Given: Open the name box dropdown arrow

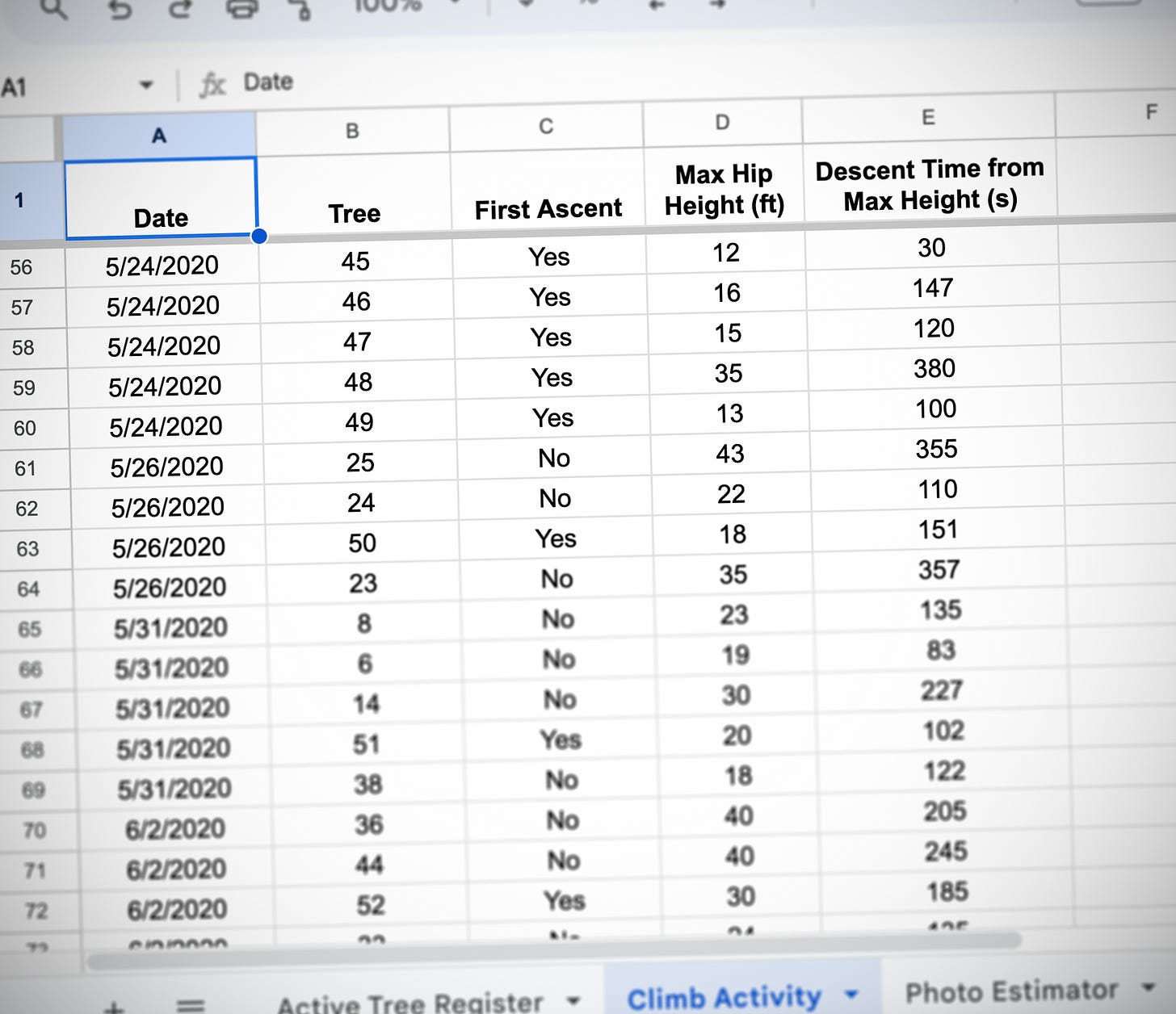Looking at the screenshot, I should [x=146, y=83].
